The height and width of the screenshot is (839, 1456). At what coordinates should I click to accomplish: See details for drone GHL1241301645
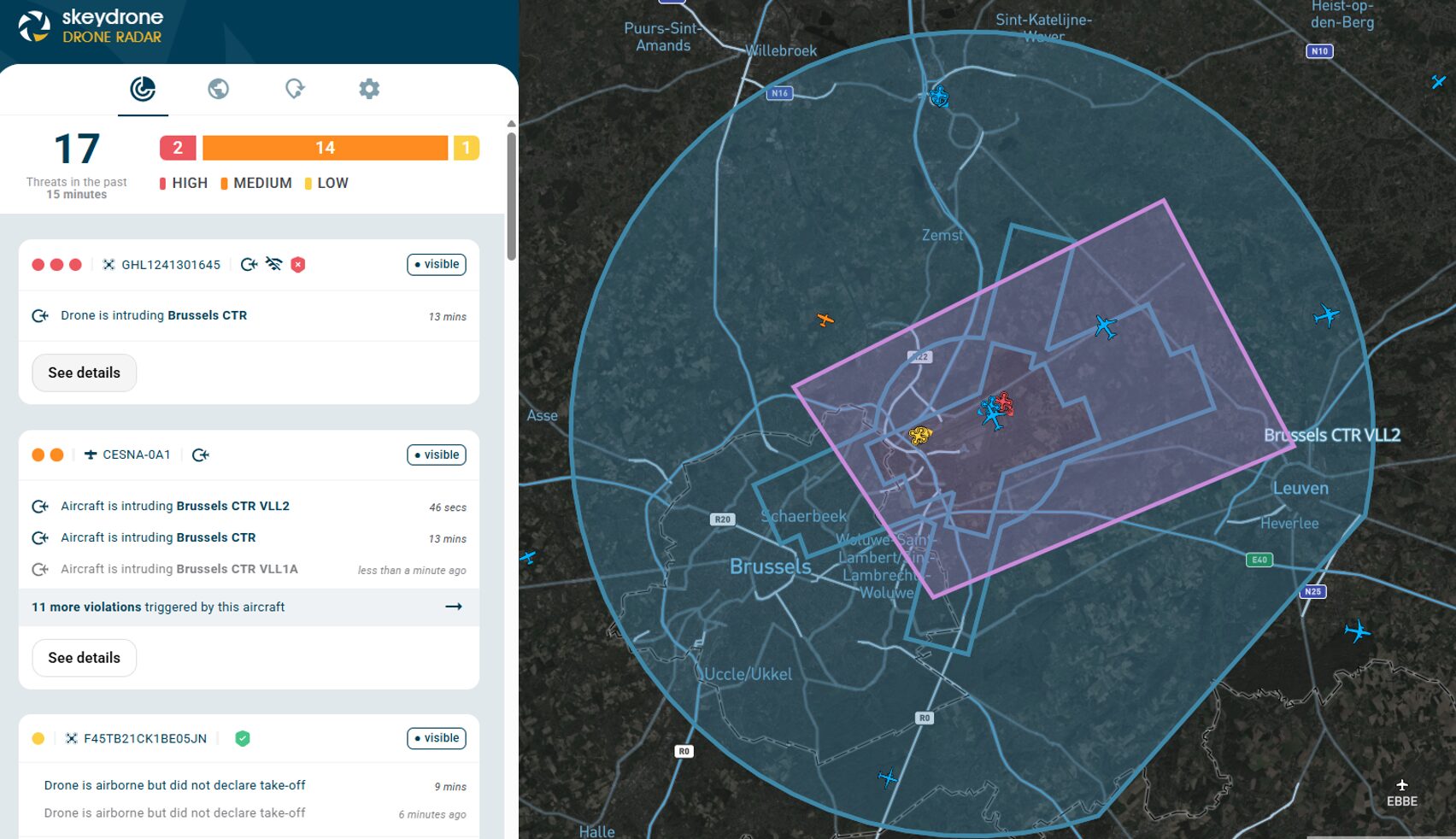(x=84, y=373)
